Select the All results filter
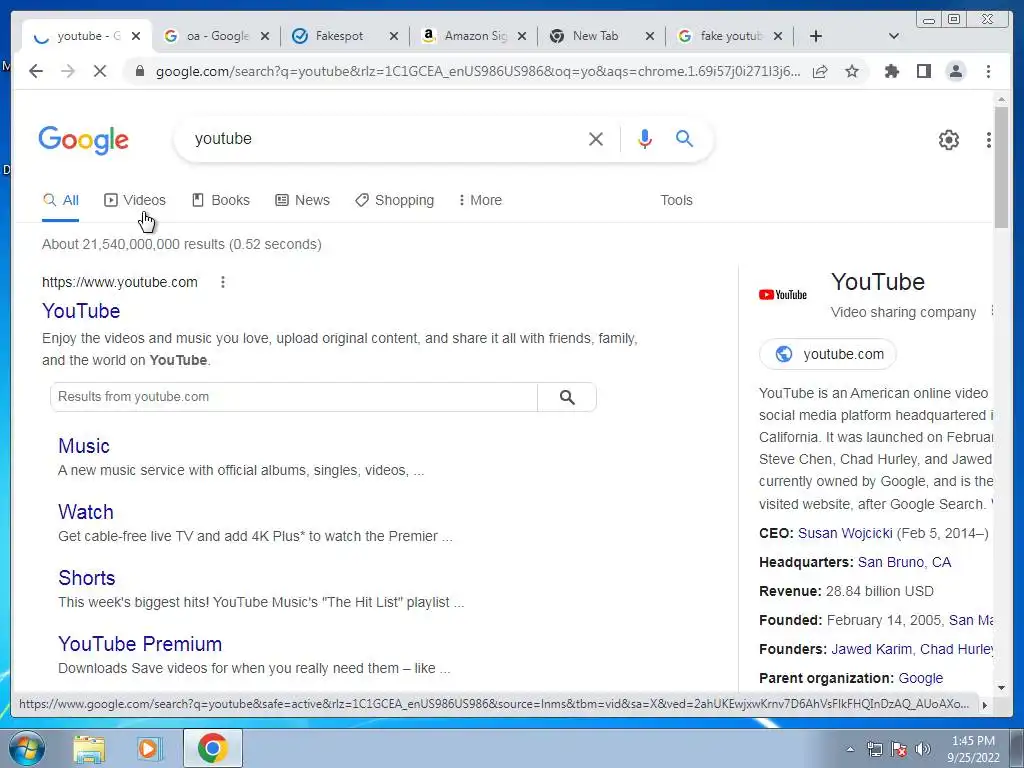Screen dimensions: 1024x768 [61, 200]
